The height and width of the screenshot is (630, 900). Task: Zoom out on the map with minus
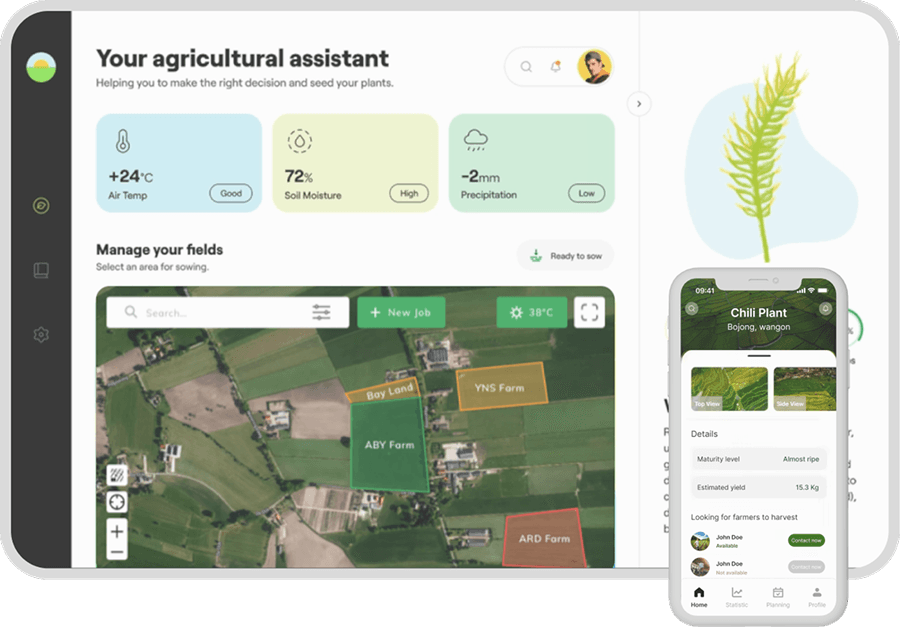coord(117,552)
